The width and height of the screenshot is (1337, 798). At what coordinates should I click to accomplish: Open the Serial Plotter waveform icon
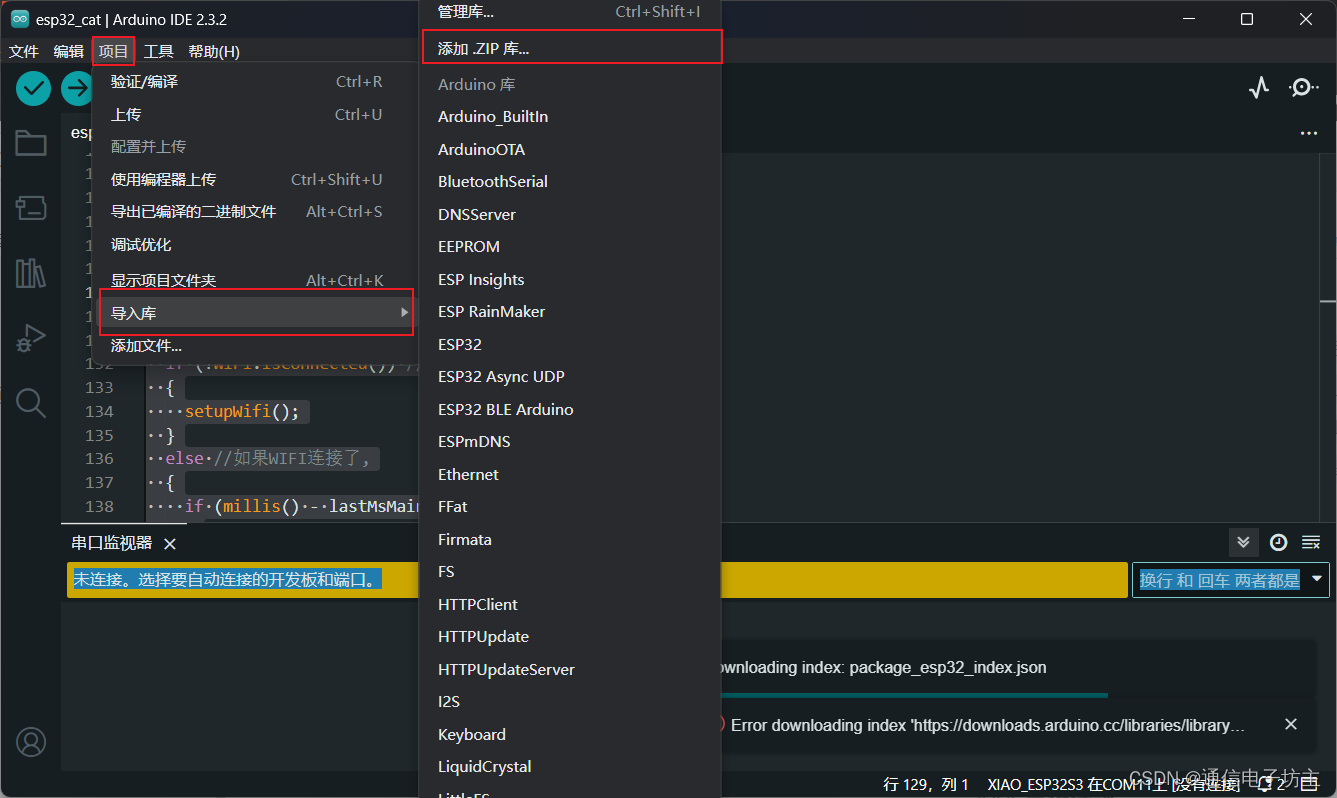1258,88
